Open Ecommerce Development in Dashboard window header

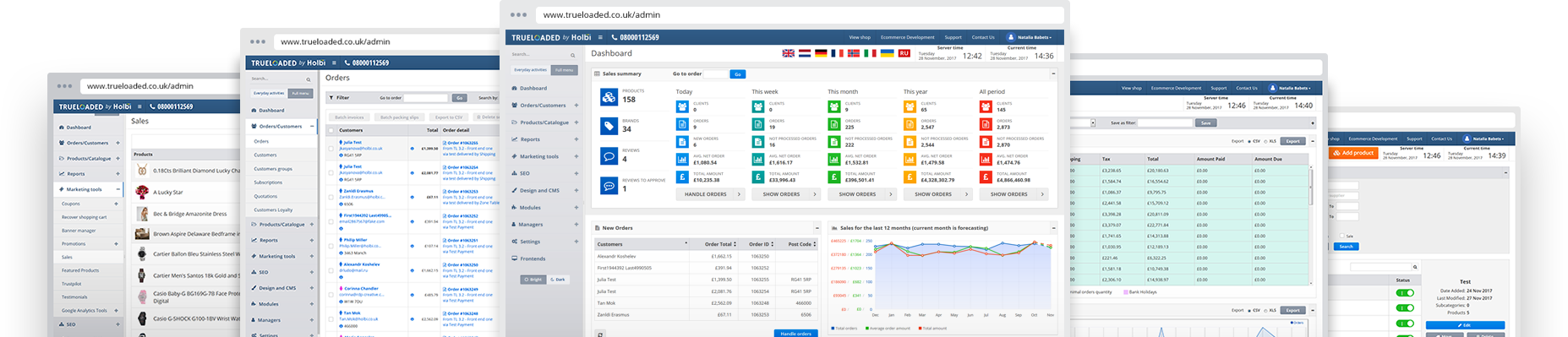tap(908, 37)
